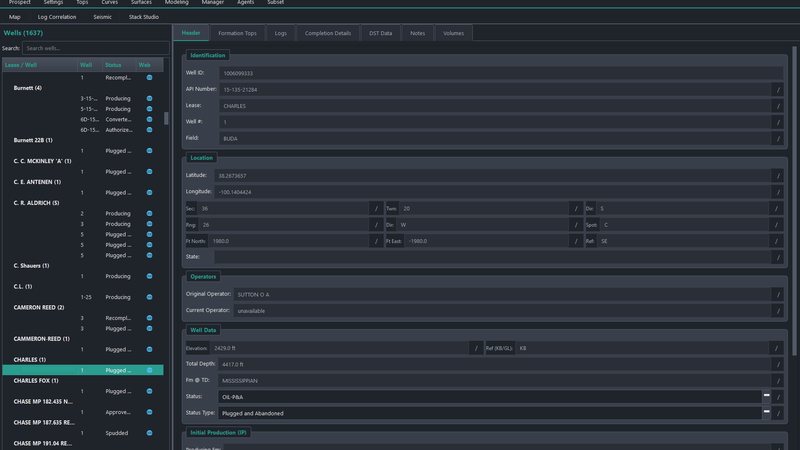The image size is (800, 450).
Task: Collapse the CHARLES (1) lease group
Action: point(30,360)
